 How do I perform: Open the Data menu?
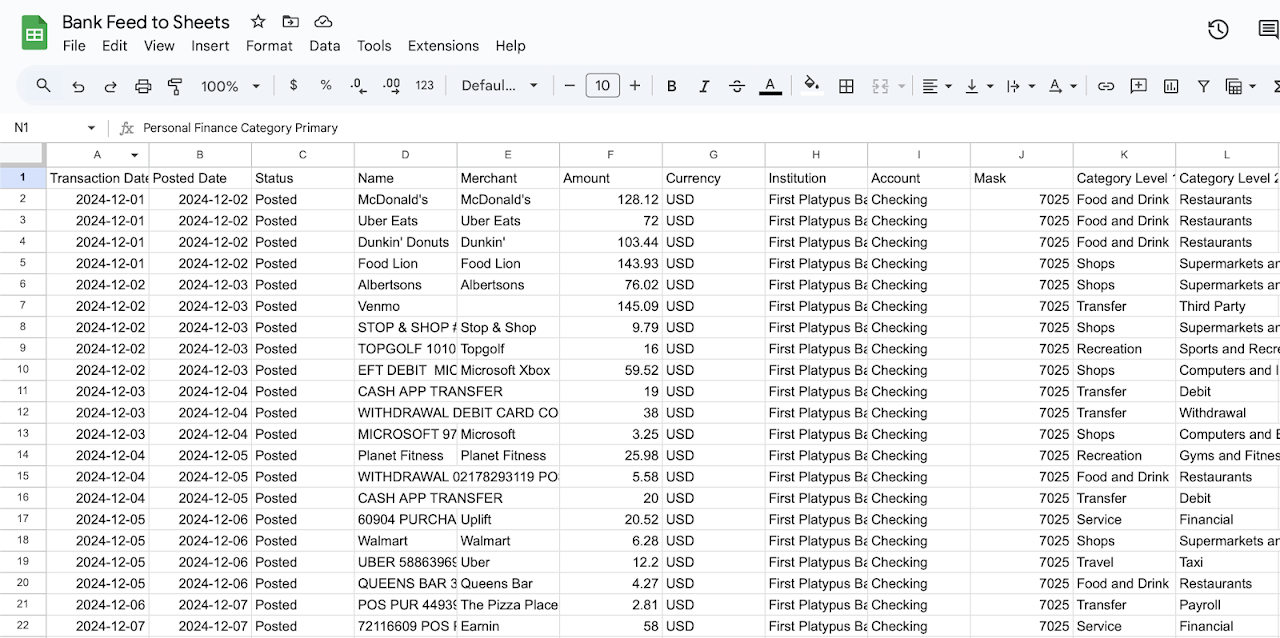325,46
